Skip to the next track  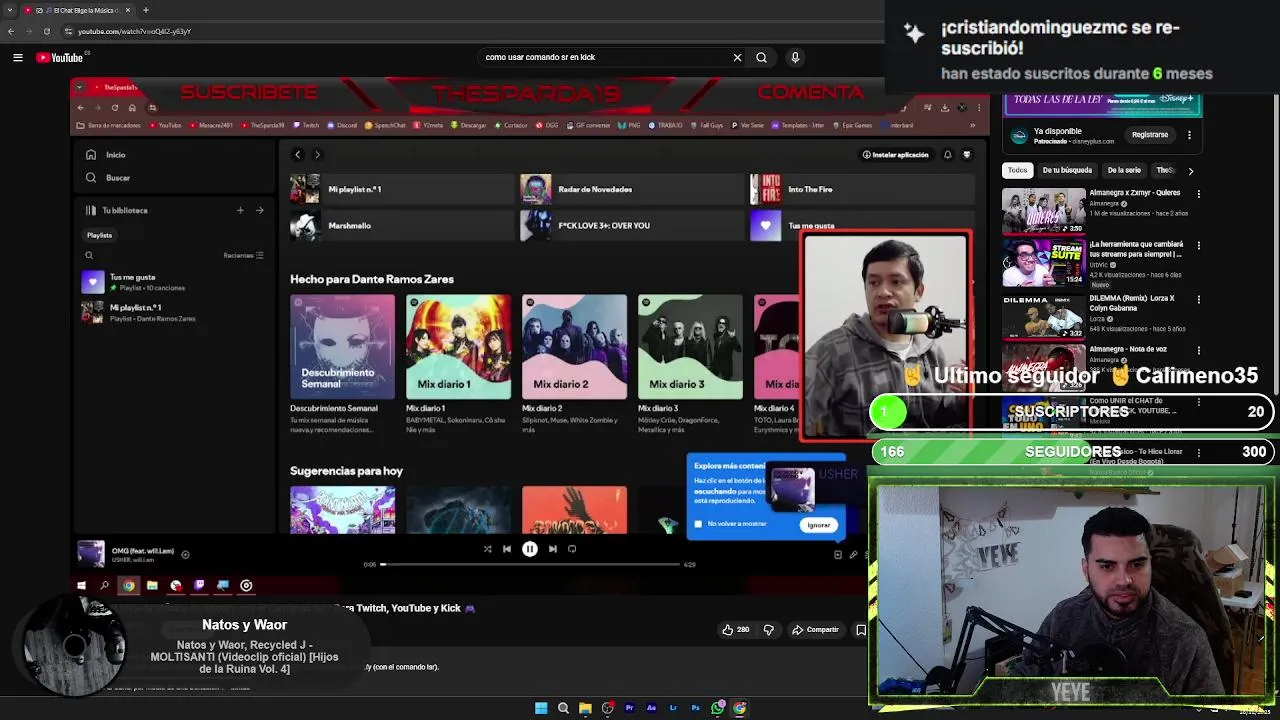[552, 549]
